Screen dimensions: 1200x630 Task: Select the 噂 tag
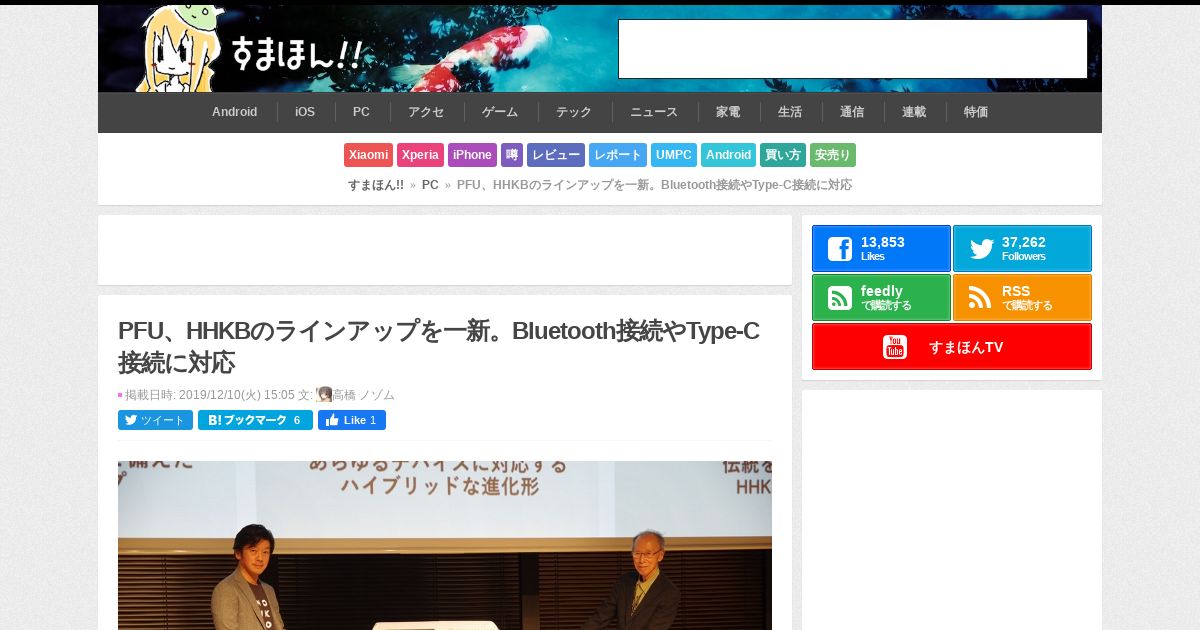(512, 155)
